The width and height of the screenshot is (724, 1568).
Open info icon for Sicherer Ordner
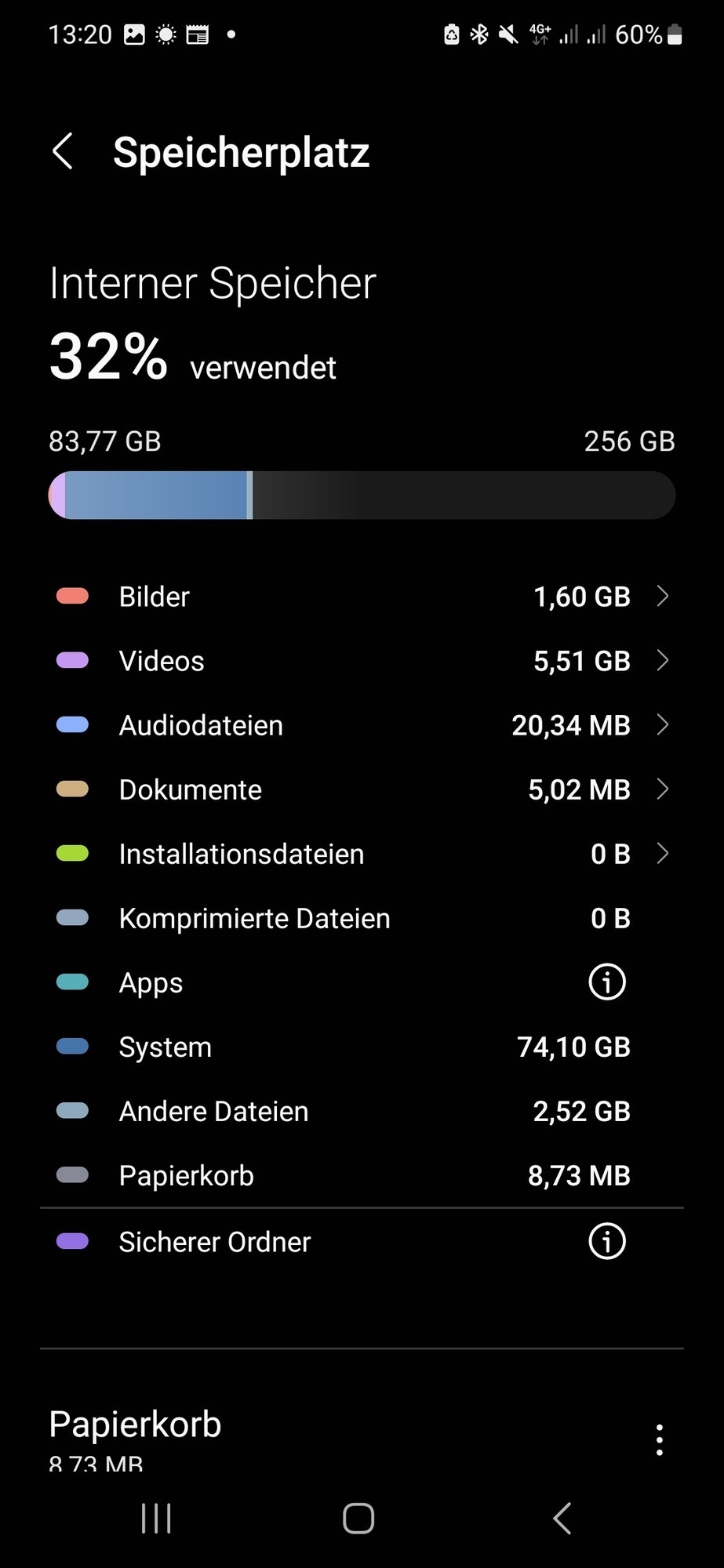point(607,1241)
